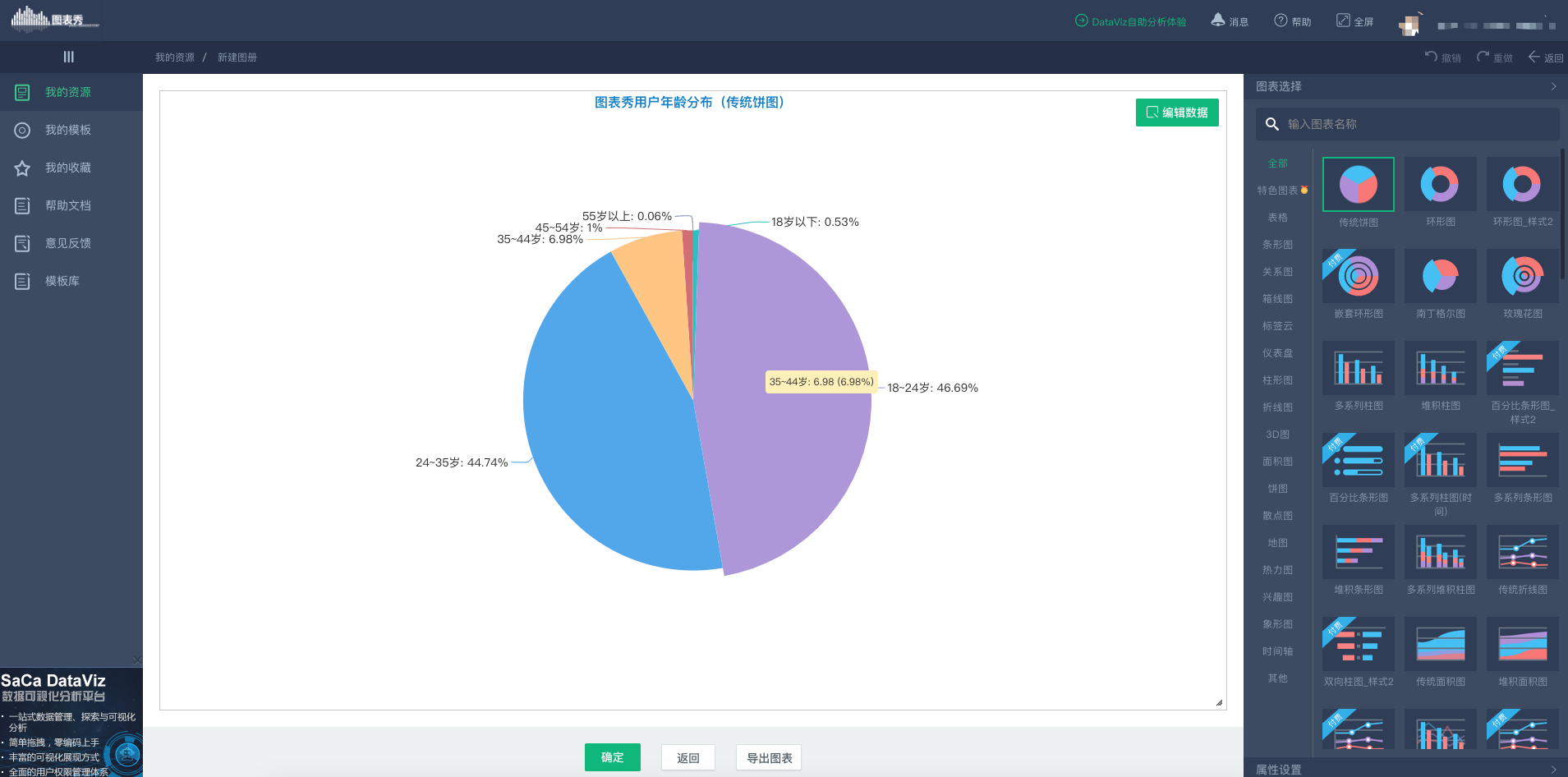Click the green 编辑数据 button

1176,113
